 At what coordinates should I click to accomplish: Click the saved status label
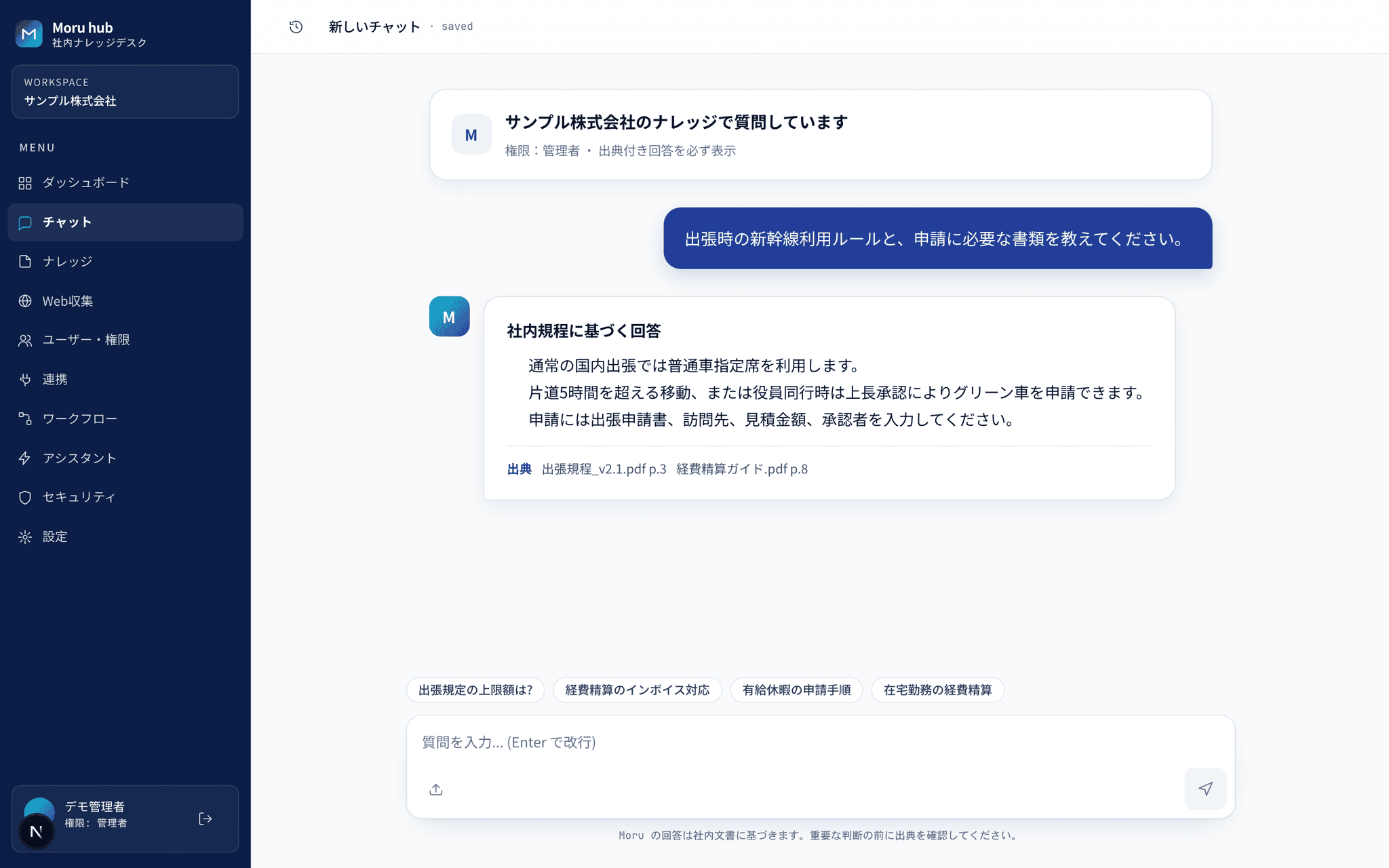(x=457, y=26)
